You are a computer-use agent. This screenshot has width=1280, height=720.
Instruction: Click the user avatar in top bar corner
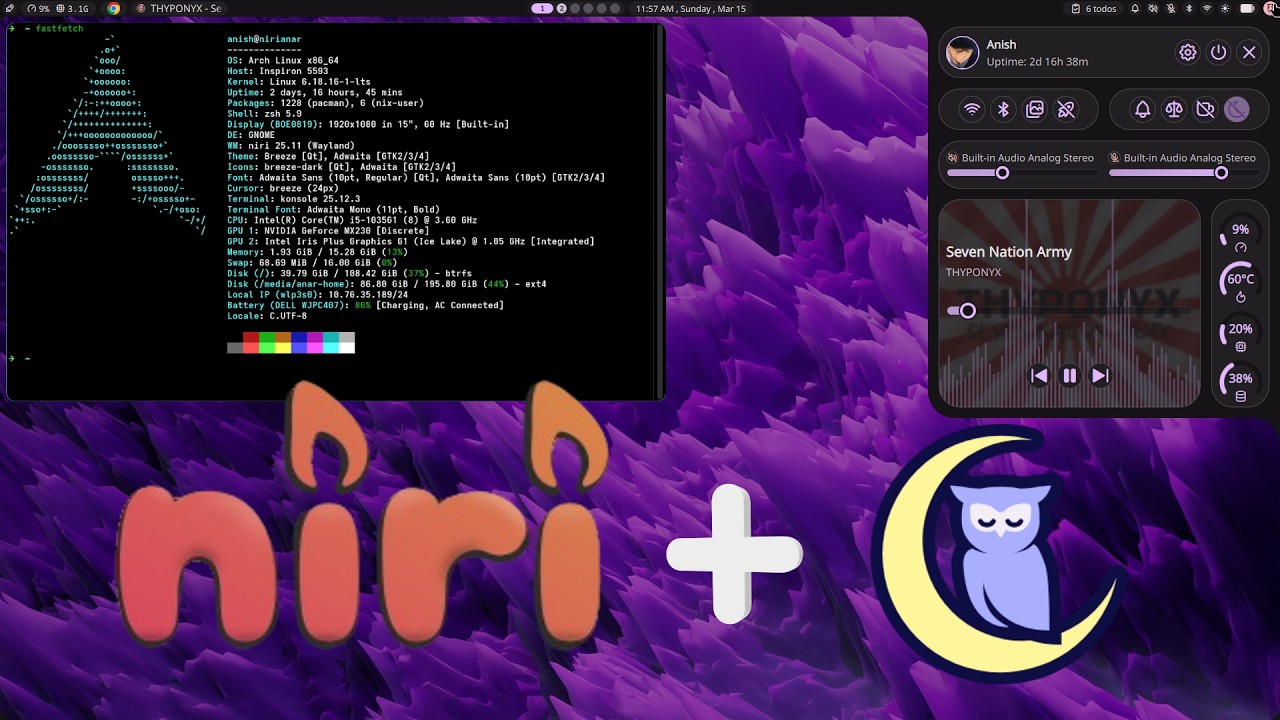click(1271, 8)
